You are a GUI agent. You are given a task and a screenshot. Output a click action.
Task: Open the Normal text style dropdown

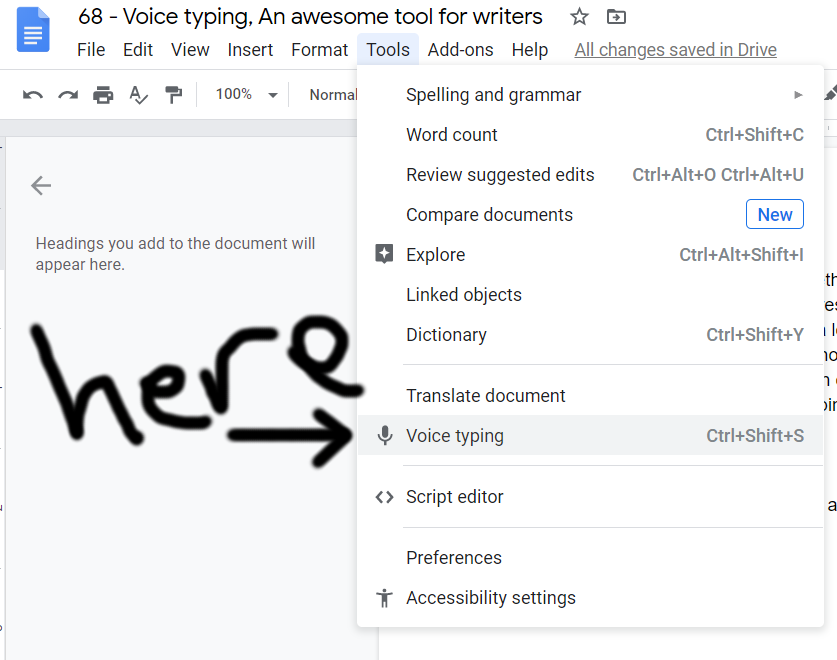[333, 95]
